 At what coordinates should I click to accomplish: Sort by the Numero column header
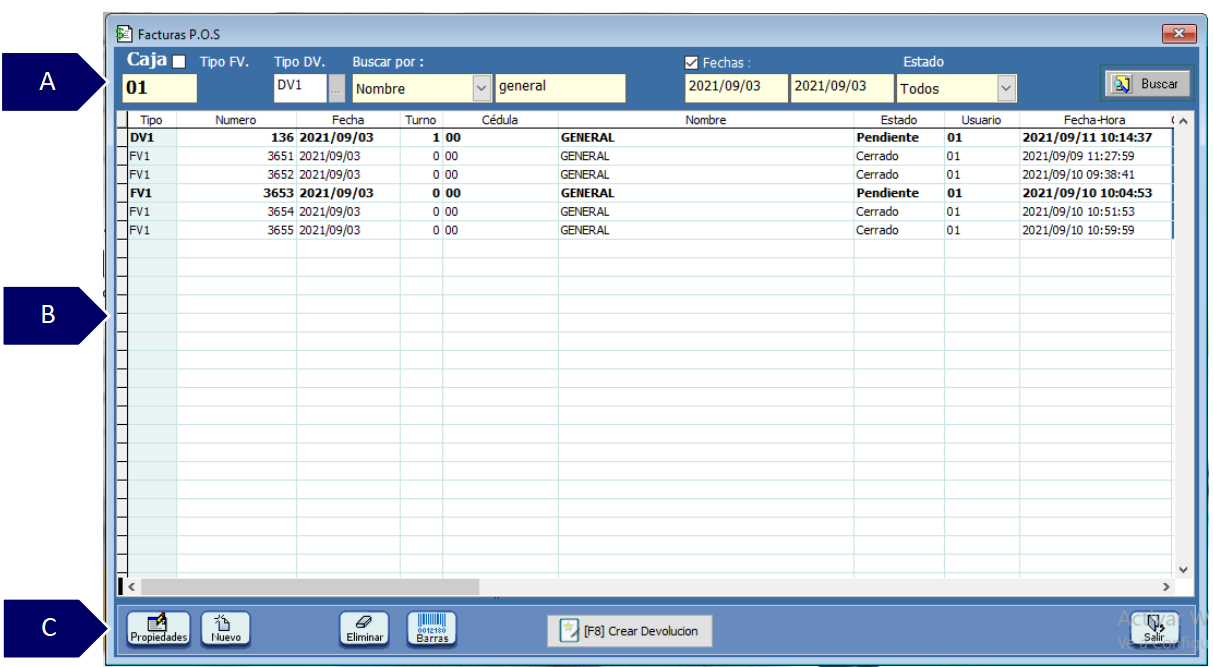pyautogui.click(x=236, y=120)
